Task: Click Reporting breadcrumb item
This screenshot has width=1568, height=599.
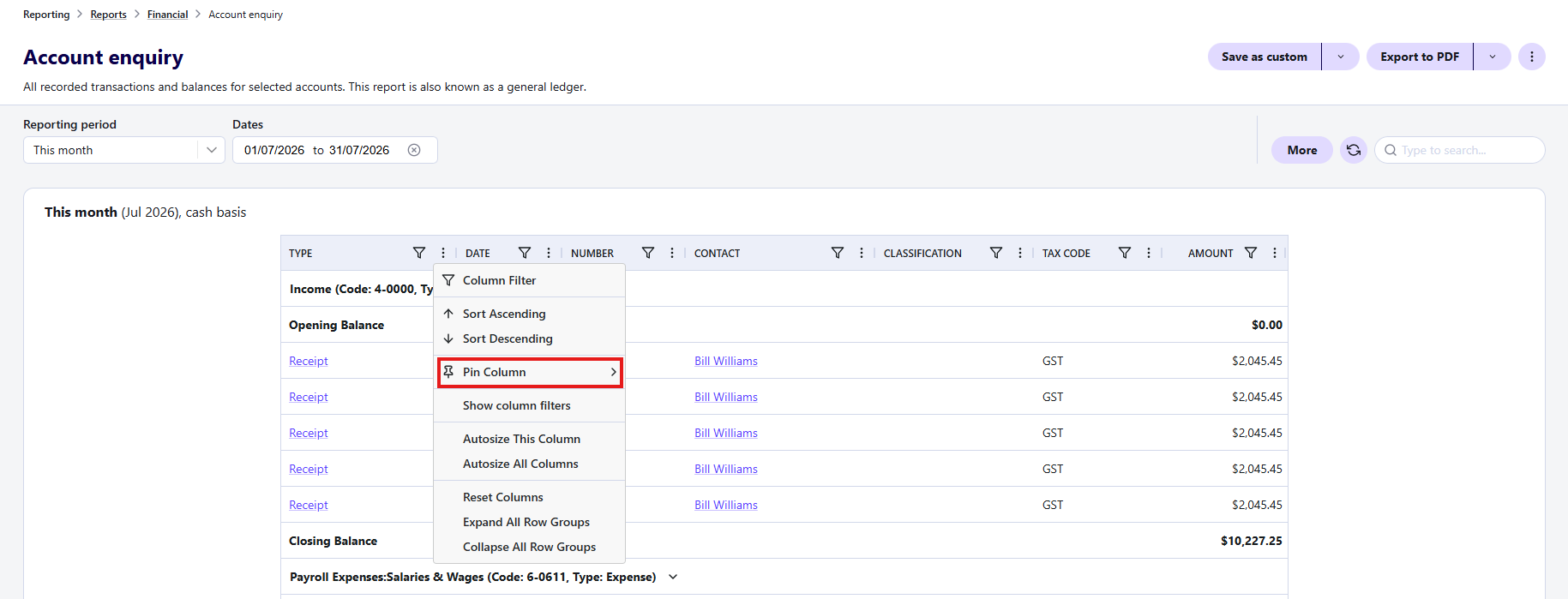Action: (46, 15)
